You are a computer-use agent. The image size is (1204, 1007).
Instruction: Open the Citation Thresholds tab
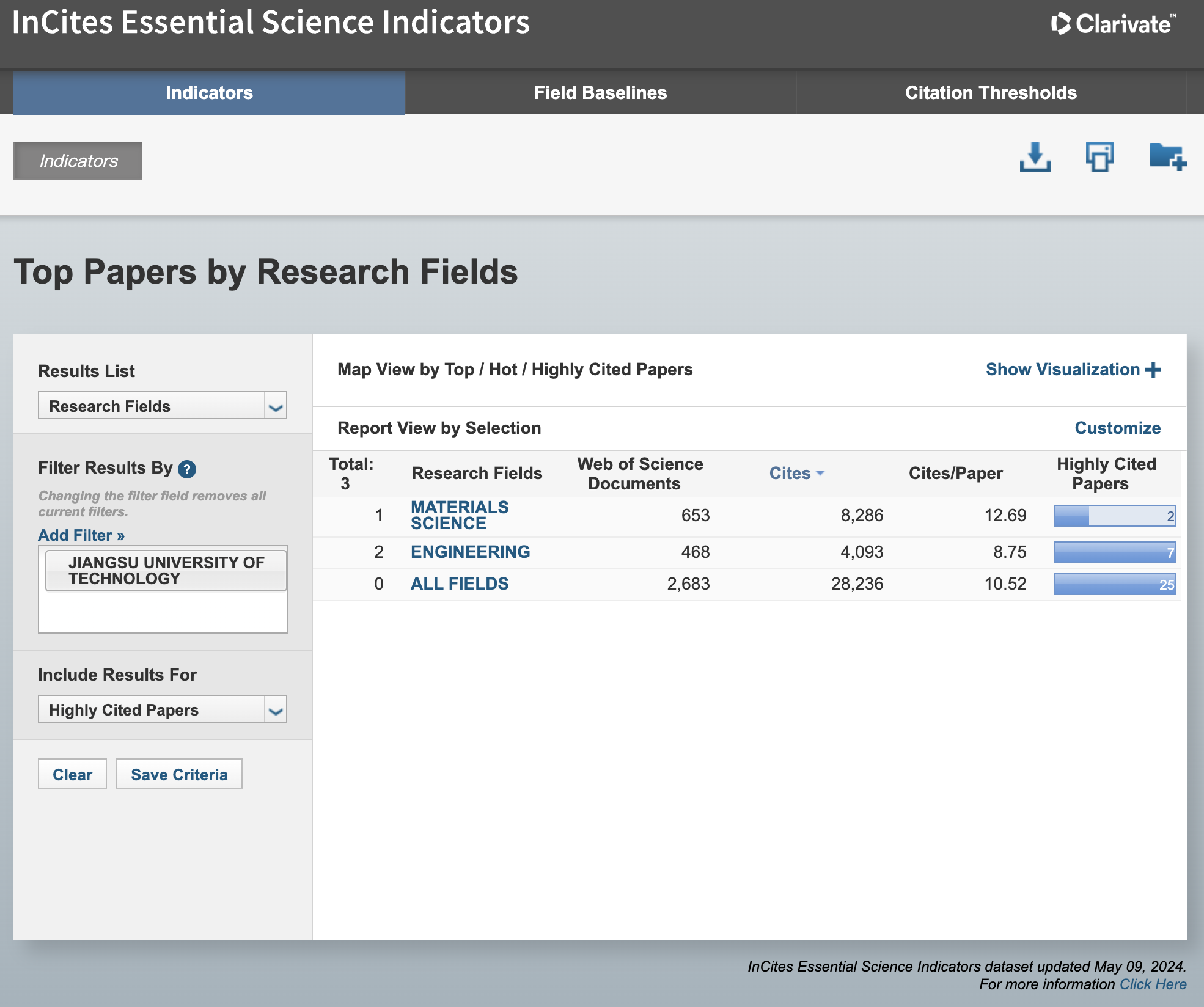coord(991,93)
